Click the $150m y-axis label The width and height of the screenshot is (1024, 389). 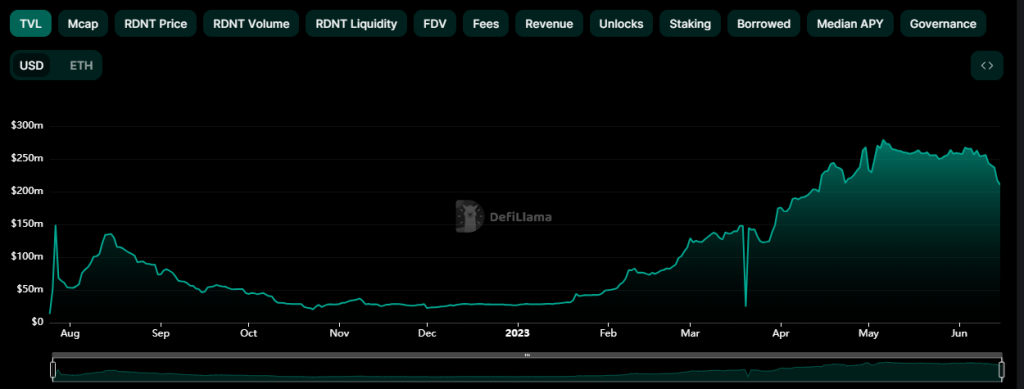(x=27, y=224)
